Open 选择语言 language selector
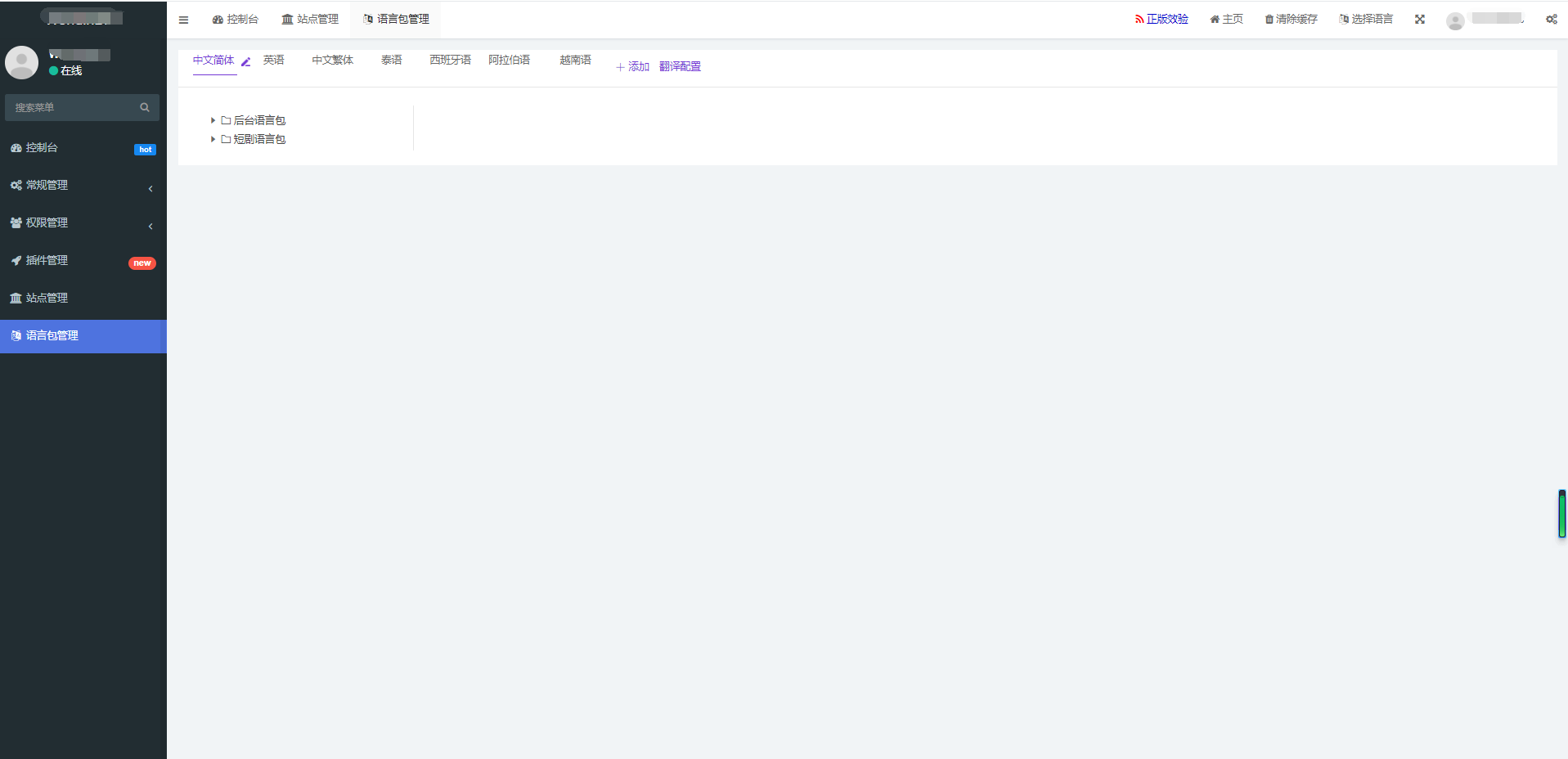1568x759 pixels. [x=1365, y=20]
